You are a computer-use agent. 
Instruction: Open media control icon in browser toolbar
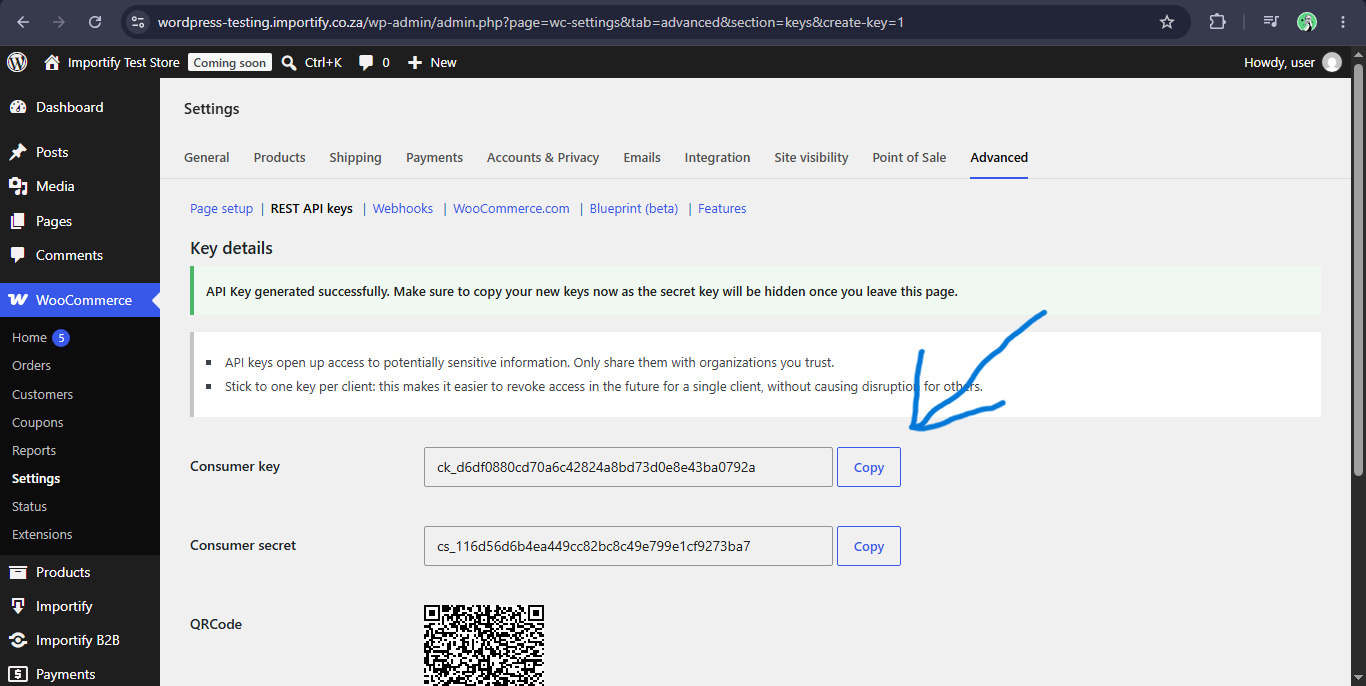[1270, 22]
